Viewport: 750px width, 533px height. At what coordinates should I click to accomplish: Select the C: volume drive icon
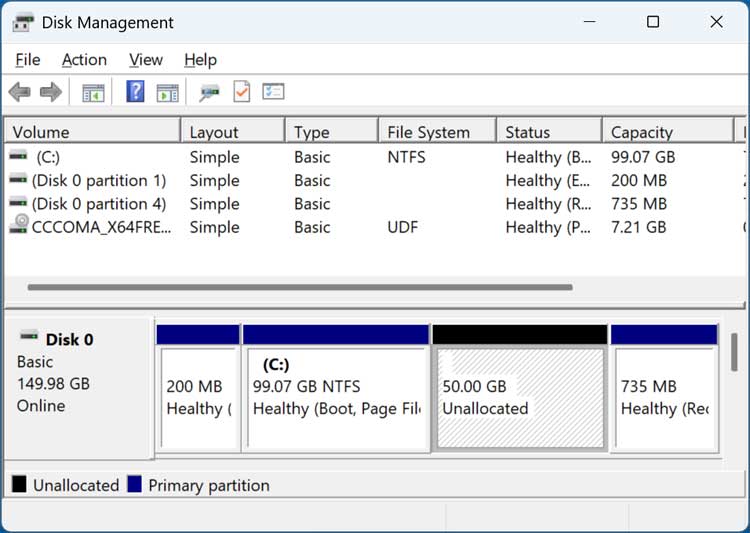coord(18,155)
